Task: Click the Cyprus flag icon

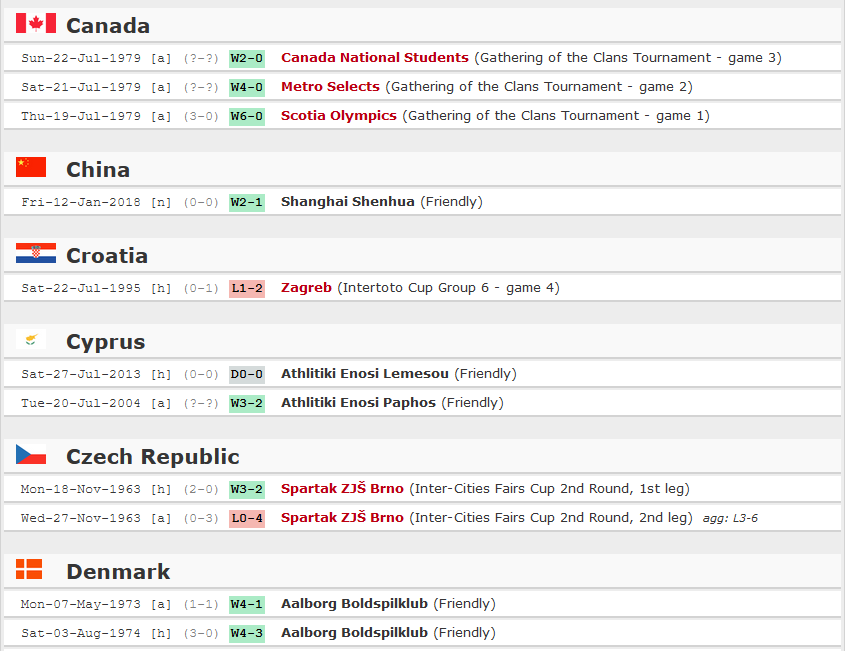Action: pyautogui.click(x=31, y=339)
